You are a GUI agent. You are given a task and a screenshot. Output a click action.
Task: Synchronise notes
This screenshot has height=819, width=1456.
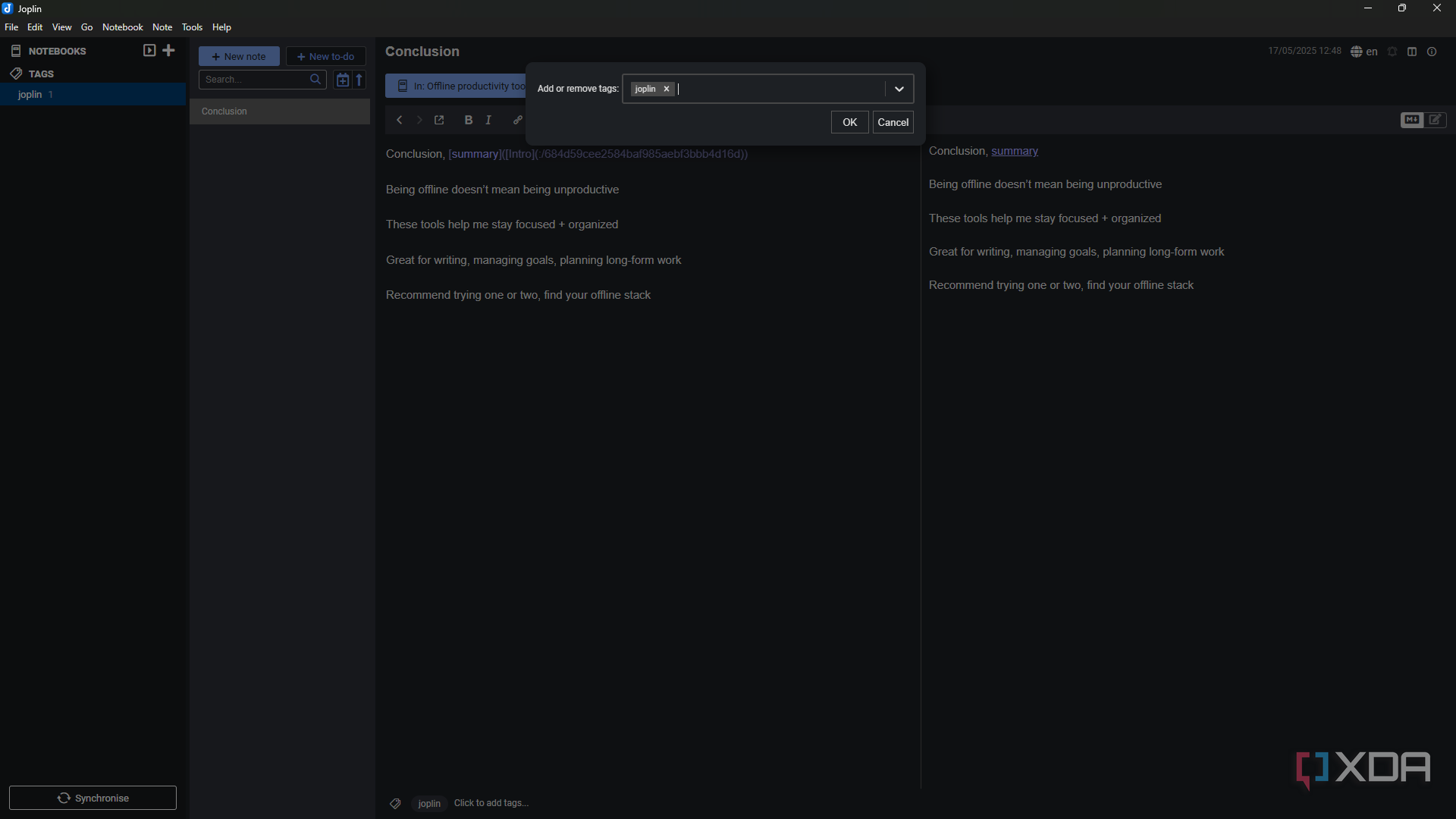[x=93, y=798]
